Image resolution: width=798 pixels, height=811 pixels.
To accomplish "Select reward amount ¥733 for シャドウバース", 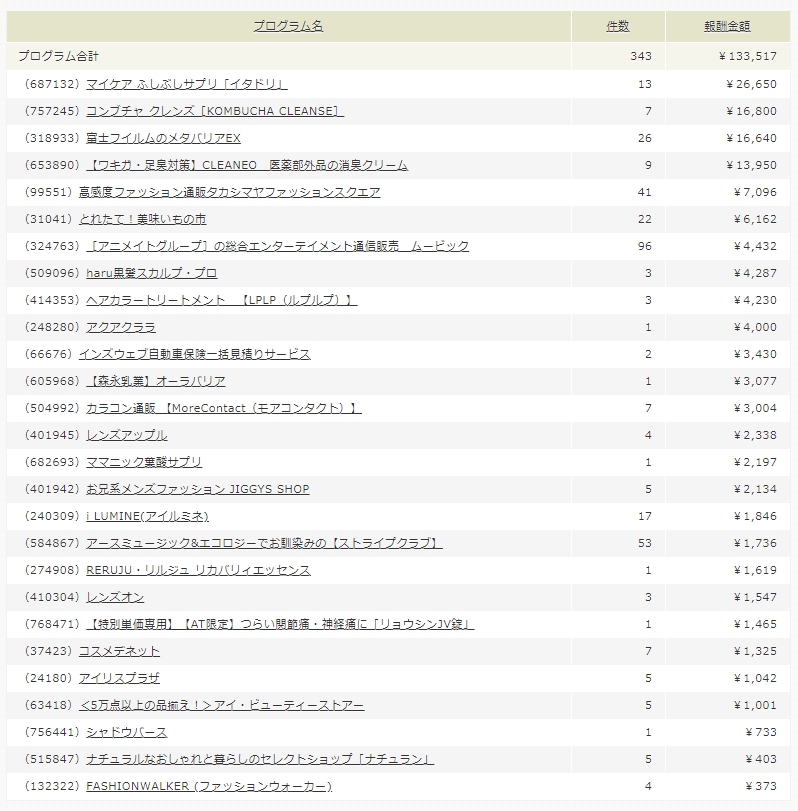I will coord(761,732).
